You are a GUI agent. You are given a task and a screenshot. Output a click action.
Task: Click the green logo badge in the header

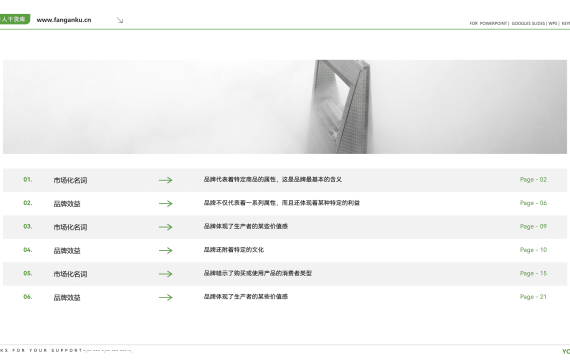pyautogui.click(x=15, y=19)
